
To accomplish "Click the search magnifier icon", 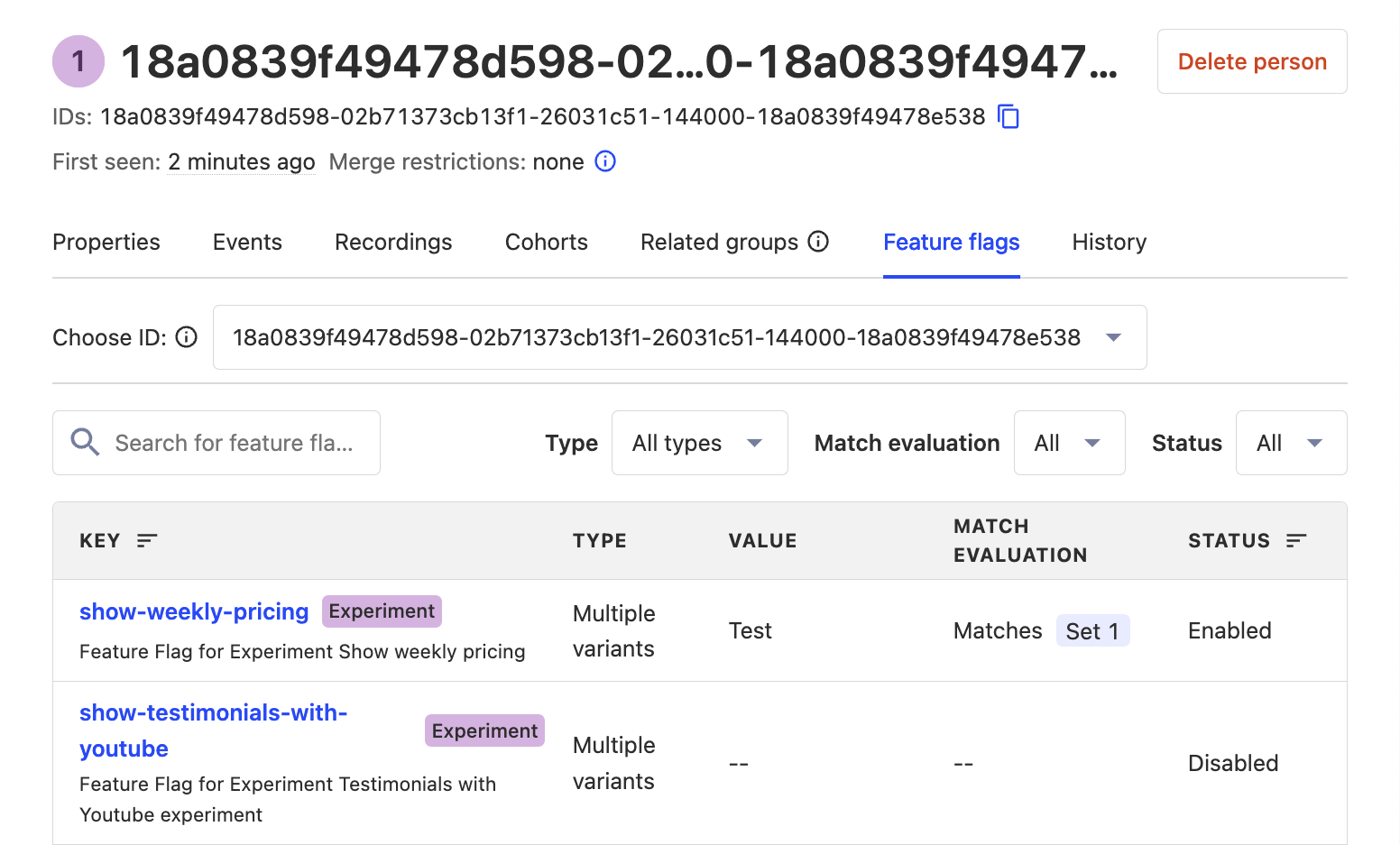I will [86, 443].
